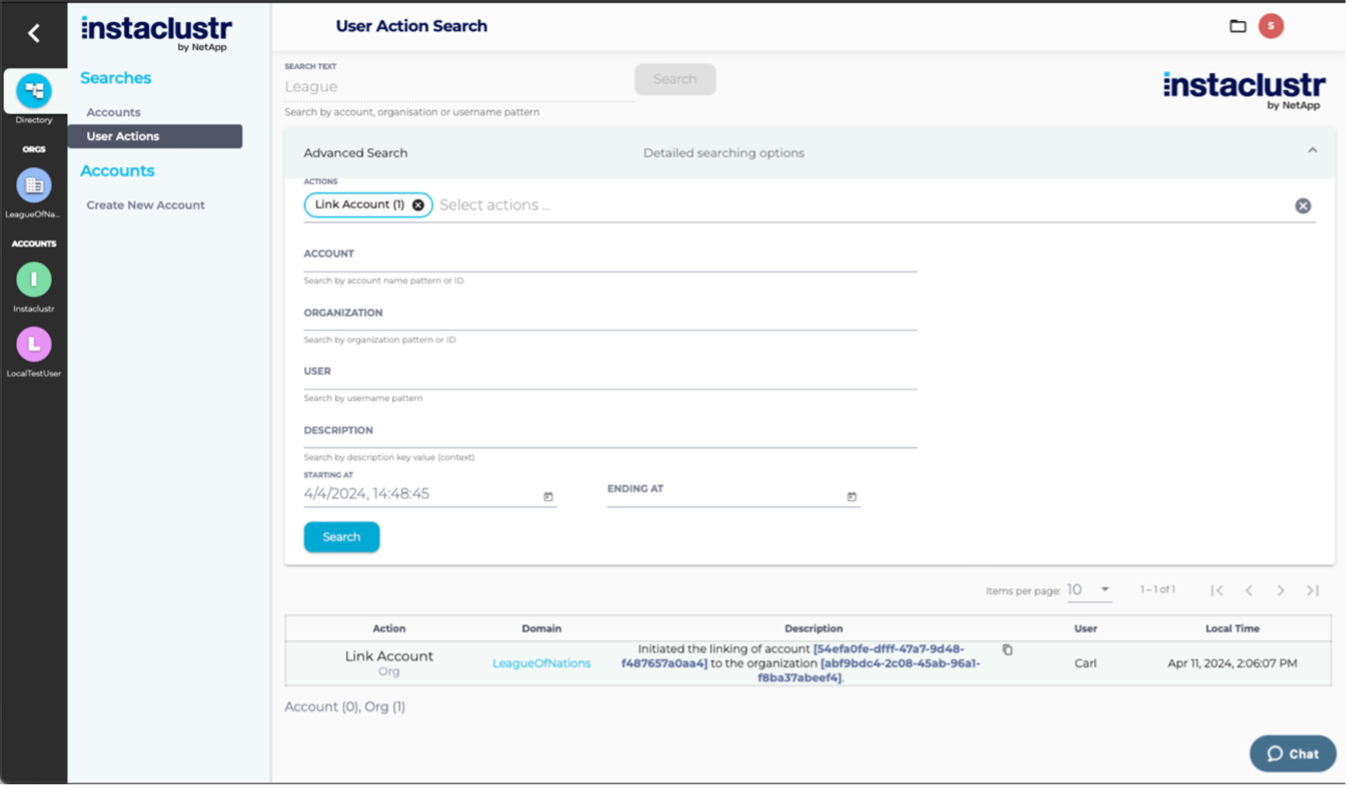Click the Link Account action cell

[x=389, y=662]
